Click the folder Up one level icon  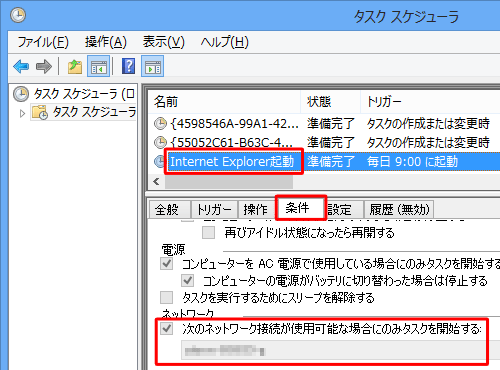[x=75, y=67]
